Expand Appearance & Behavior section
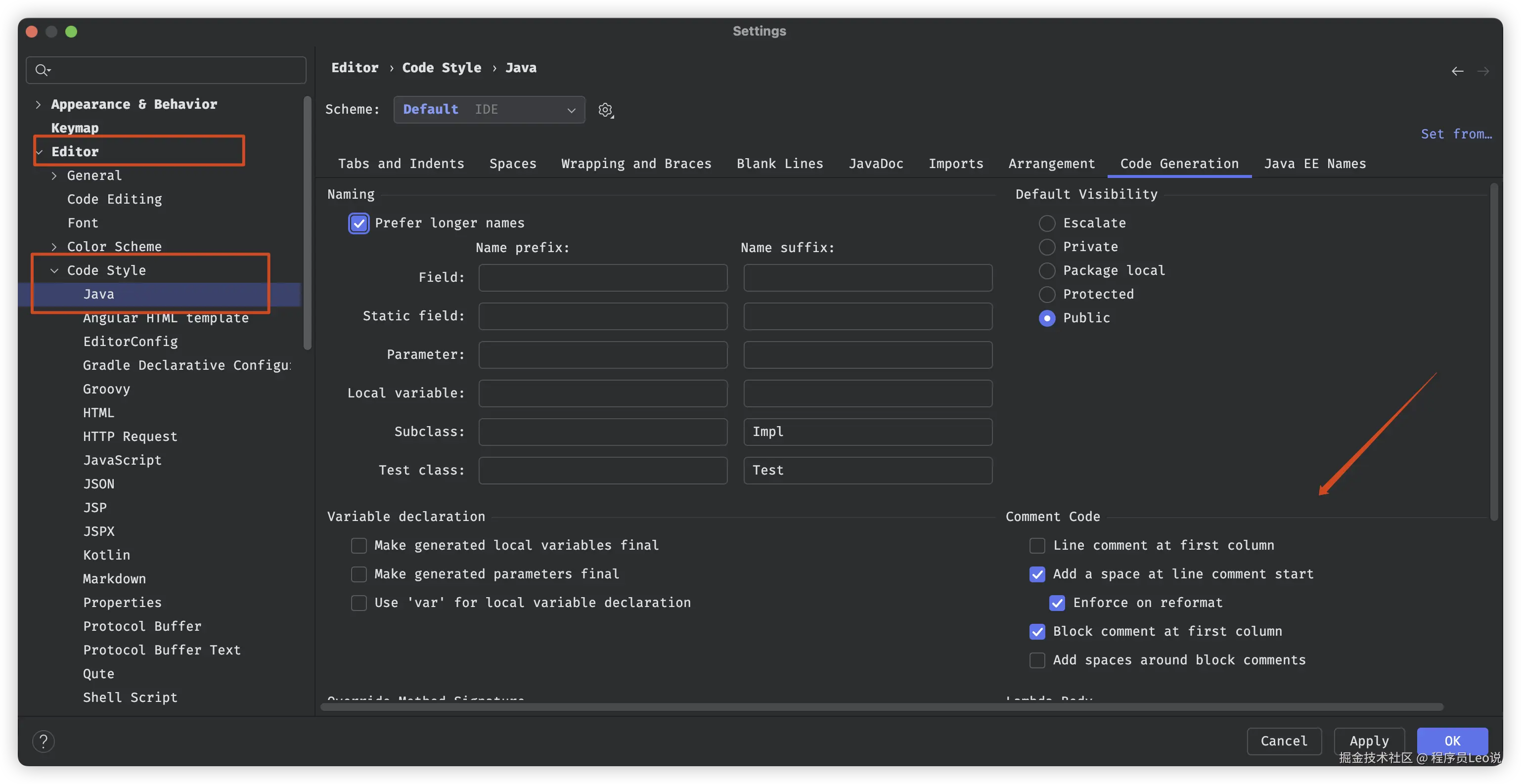 [38, 104]
